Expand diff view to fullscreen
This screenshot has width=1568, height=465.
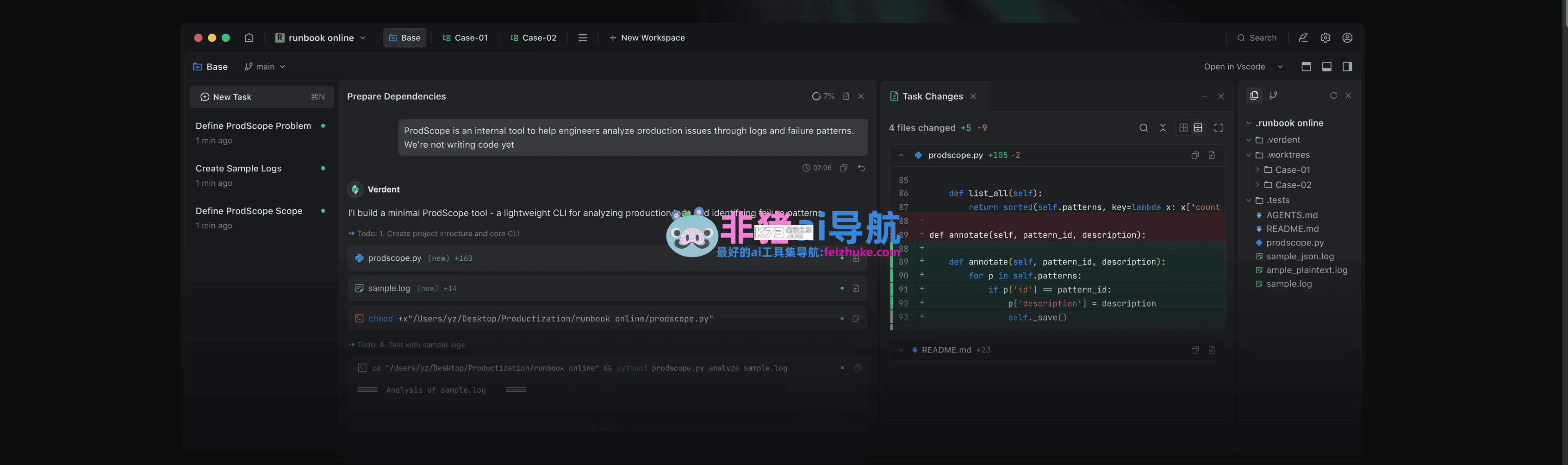coord(1219,128)
